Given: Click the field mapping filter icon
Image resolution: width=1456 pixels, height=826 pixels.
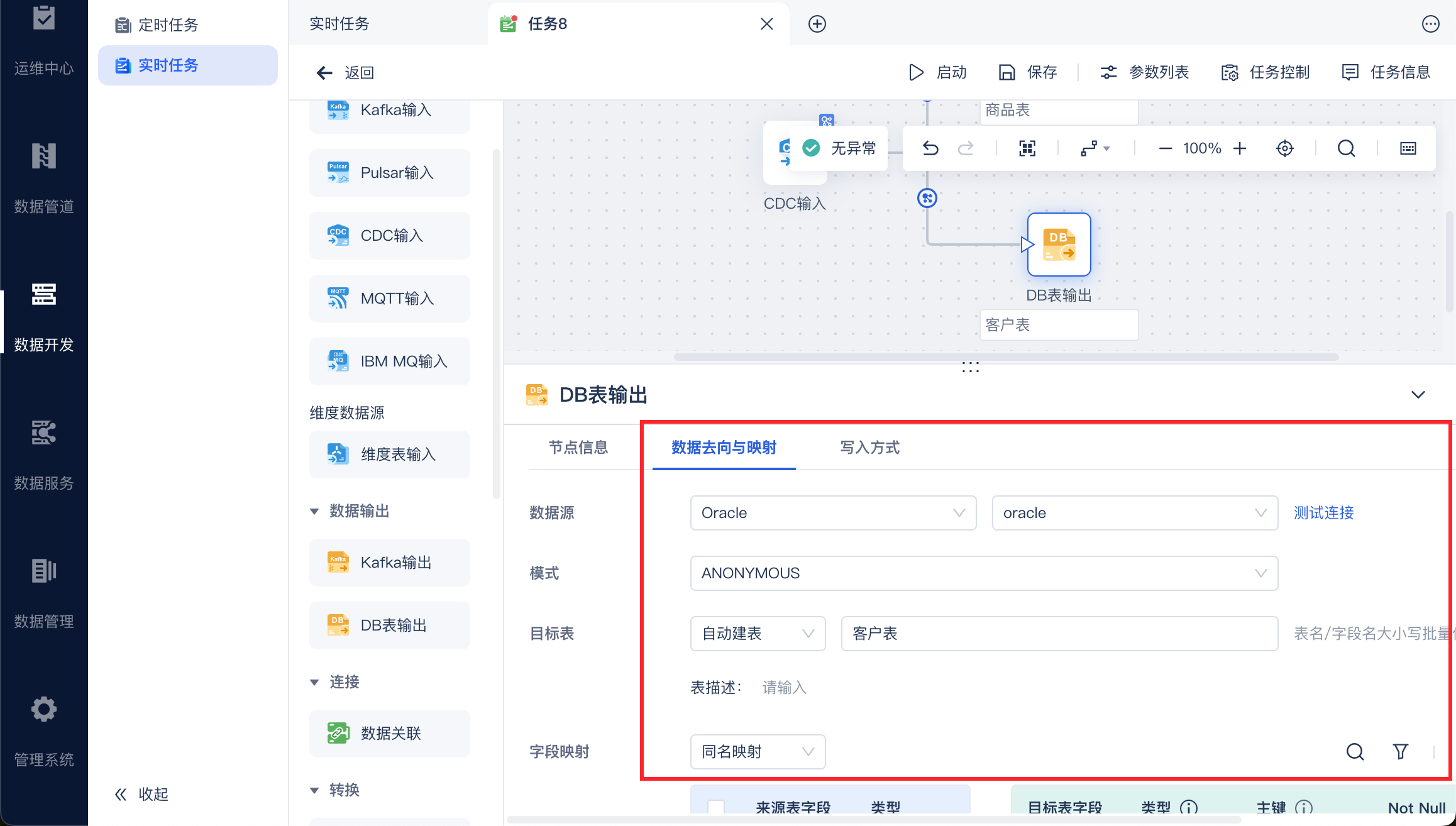Looking at the screenshot, I should pos(1400,751).
